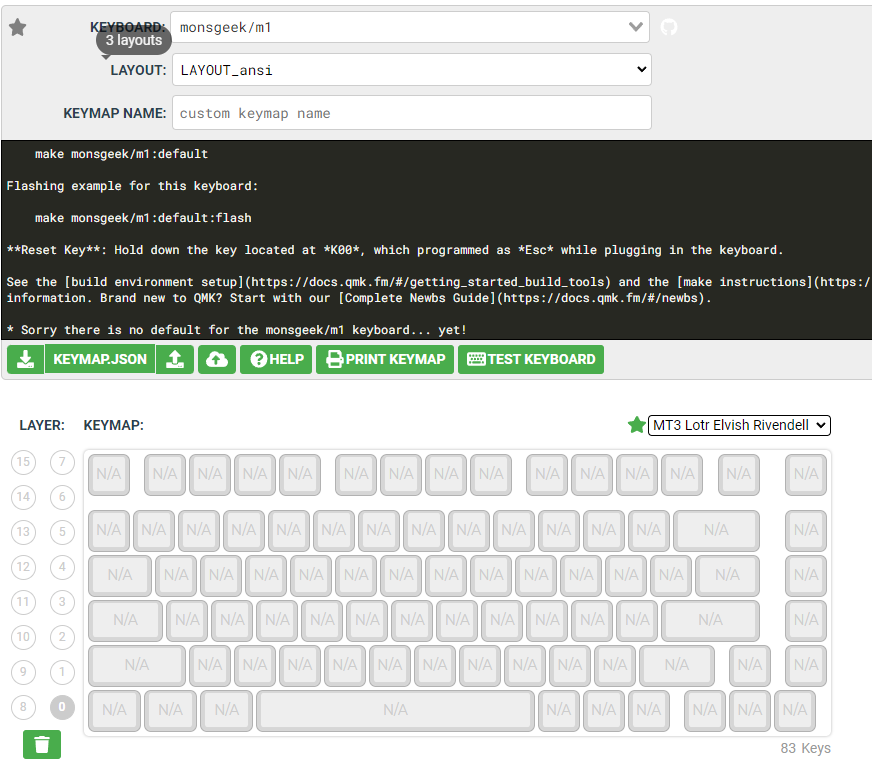Click PRINT KEYMAP button

point(385,359)
